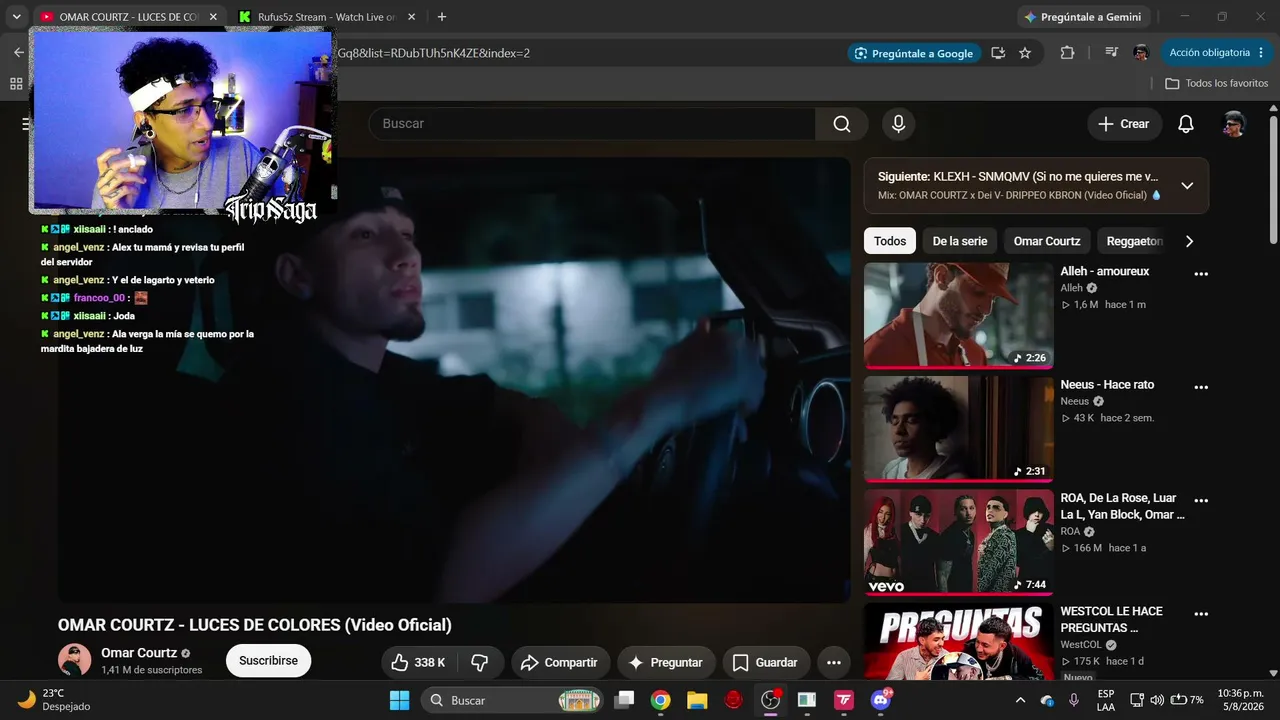Viewport: 1280px width, 720px height.
Task: Open more options for the WESTCOL video
Action: coord(1201,613)
